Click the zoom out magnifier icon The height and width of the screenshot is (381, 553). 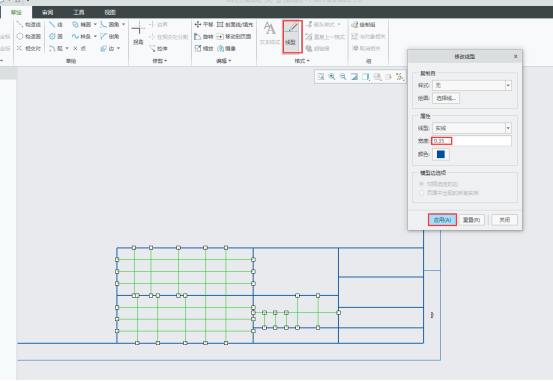[343, 77]
